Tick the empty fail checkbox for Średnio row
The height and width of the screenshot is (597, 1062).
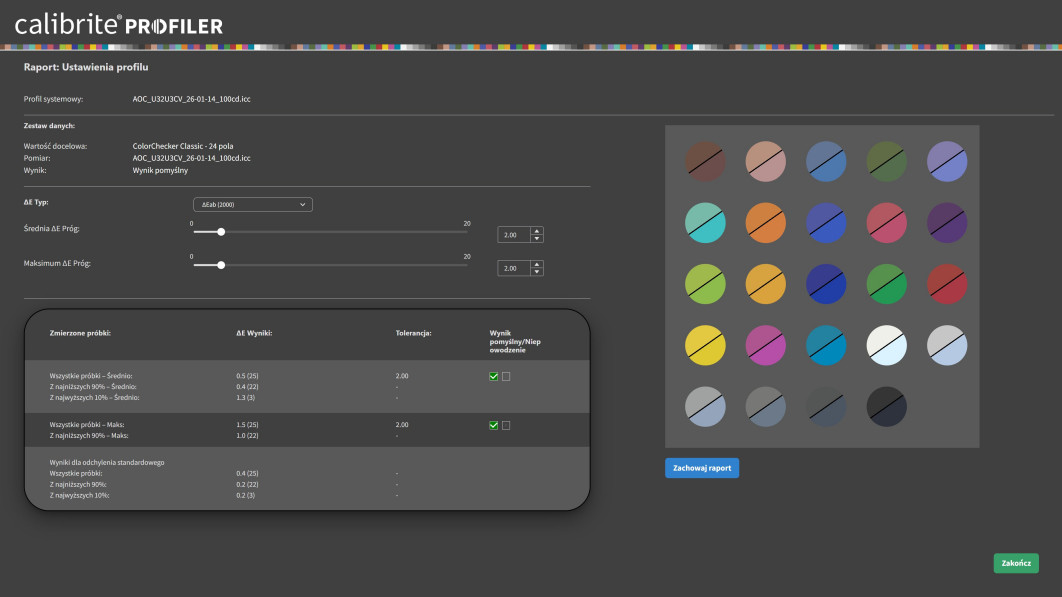click(x=506, y=376)
